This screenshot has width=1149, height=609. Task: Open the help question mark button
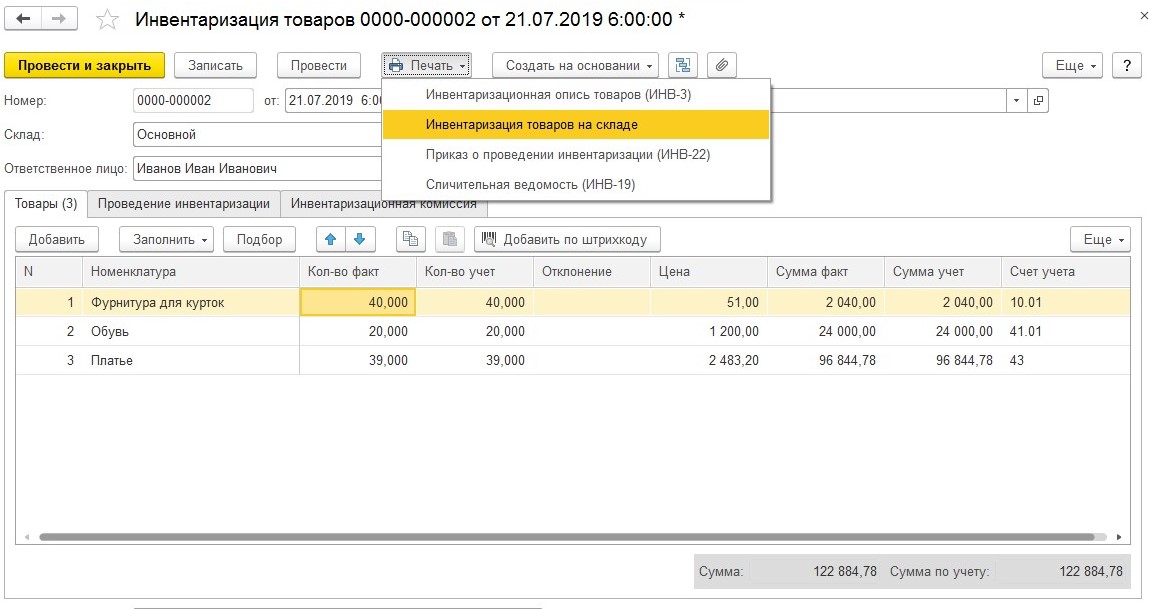[x=1126, y=65]
